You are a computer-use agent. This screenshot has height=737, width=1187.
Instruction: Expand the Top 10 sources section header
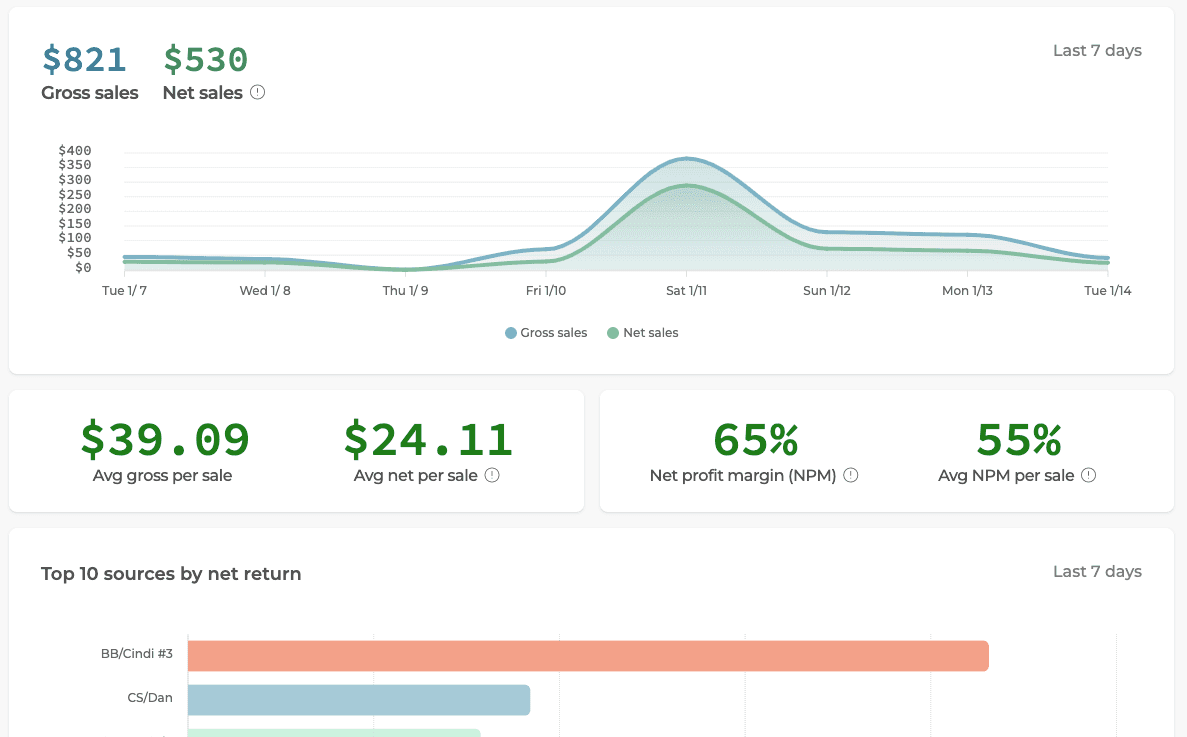coord(170,573)
